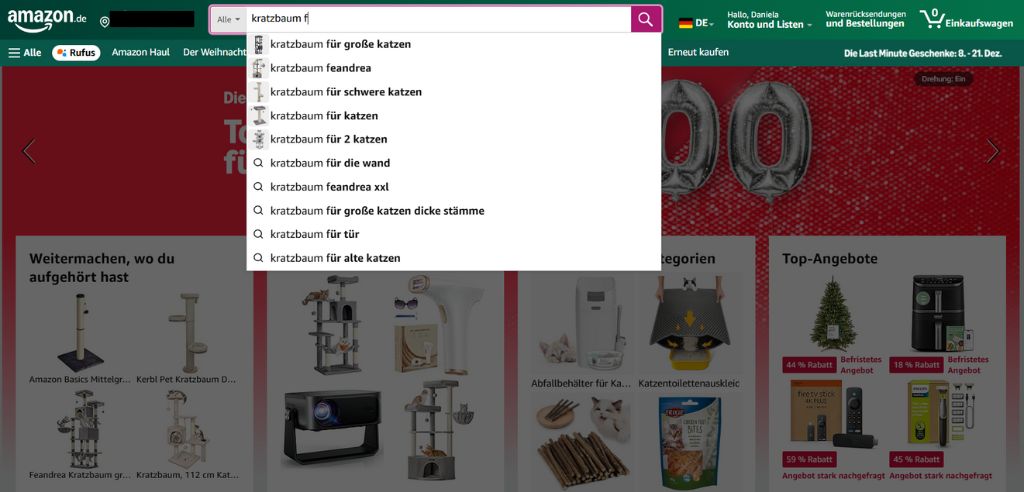
Task: Open the Abfallbehälter für Ka... category image
Action: [581, 323]
